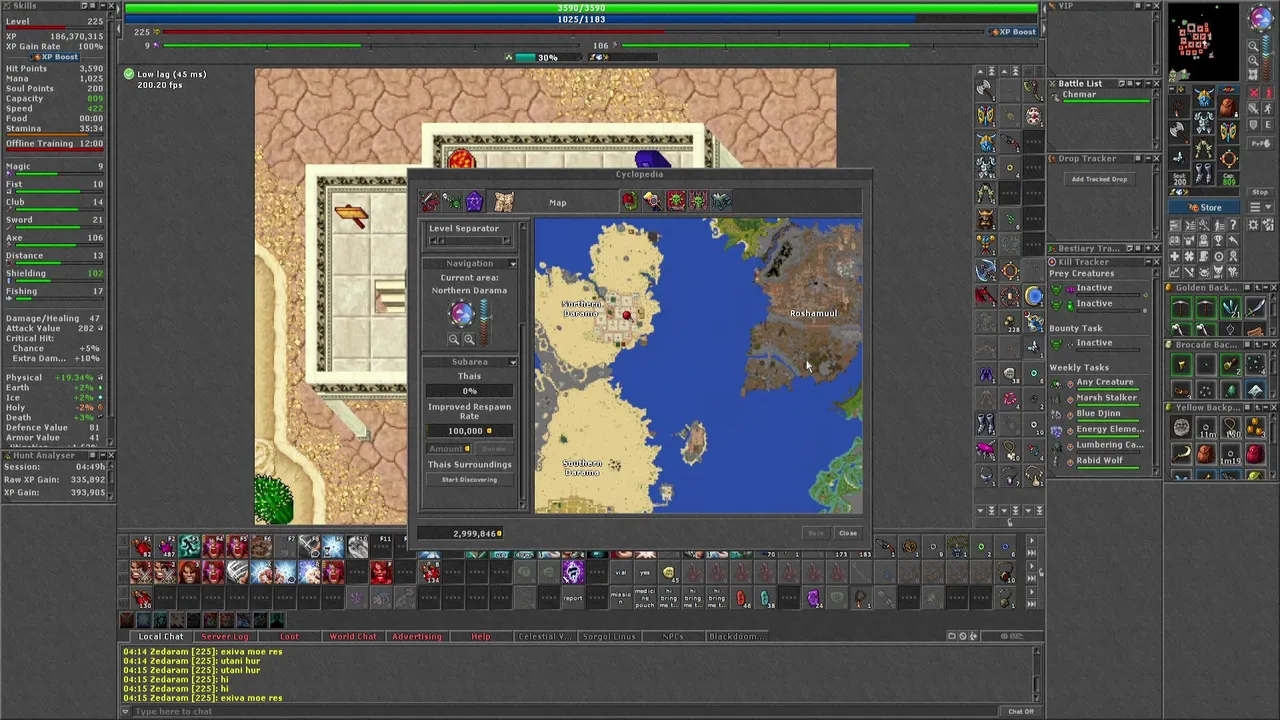Click the red position marker on the map

click(x=627, y=316)
